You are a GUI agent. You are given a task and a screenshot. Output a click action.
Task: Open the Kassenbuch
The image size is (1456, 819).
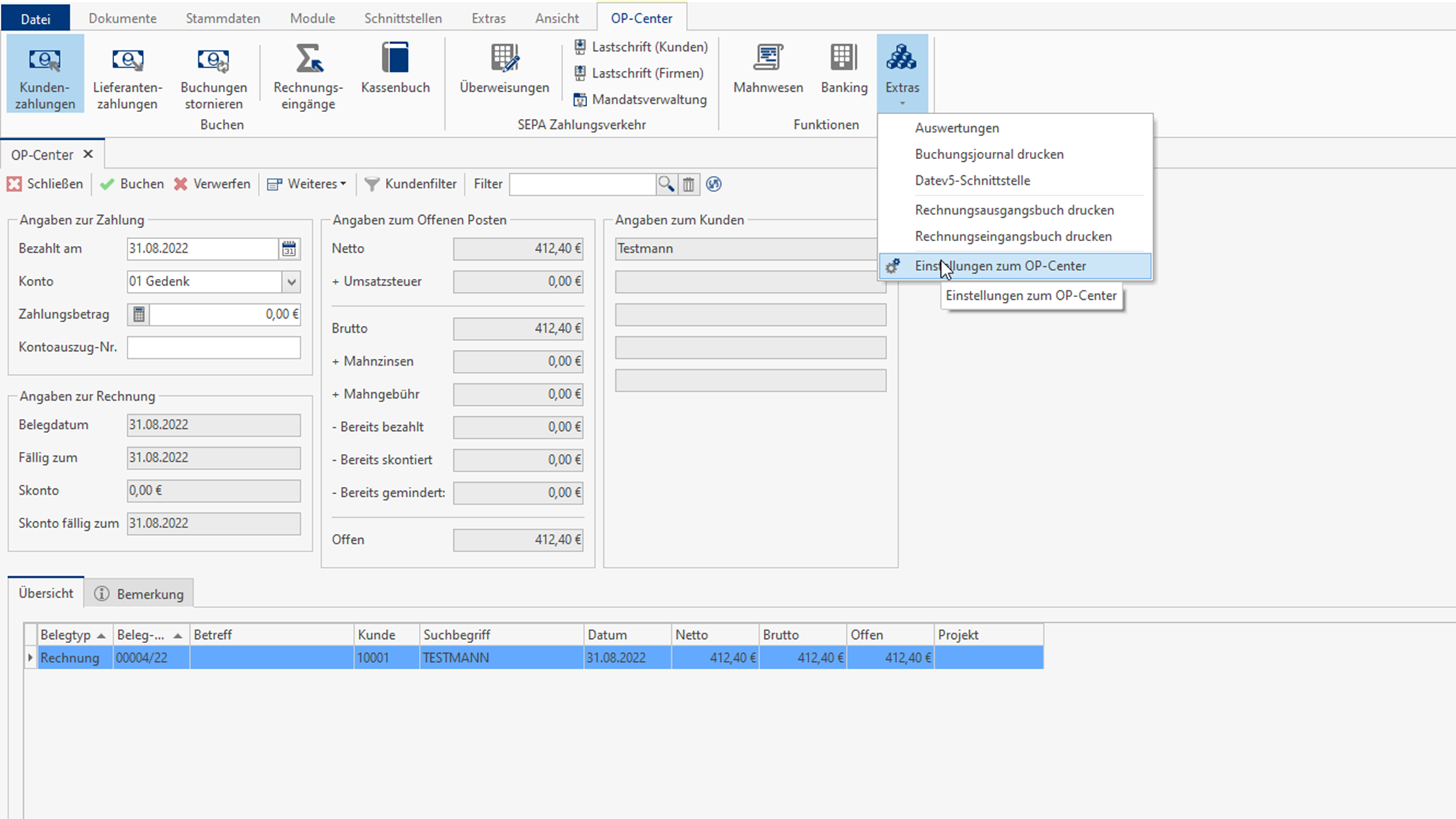pos(395,68)
